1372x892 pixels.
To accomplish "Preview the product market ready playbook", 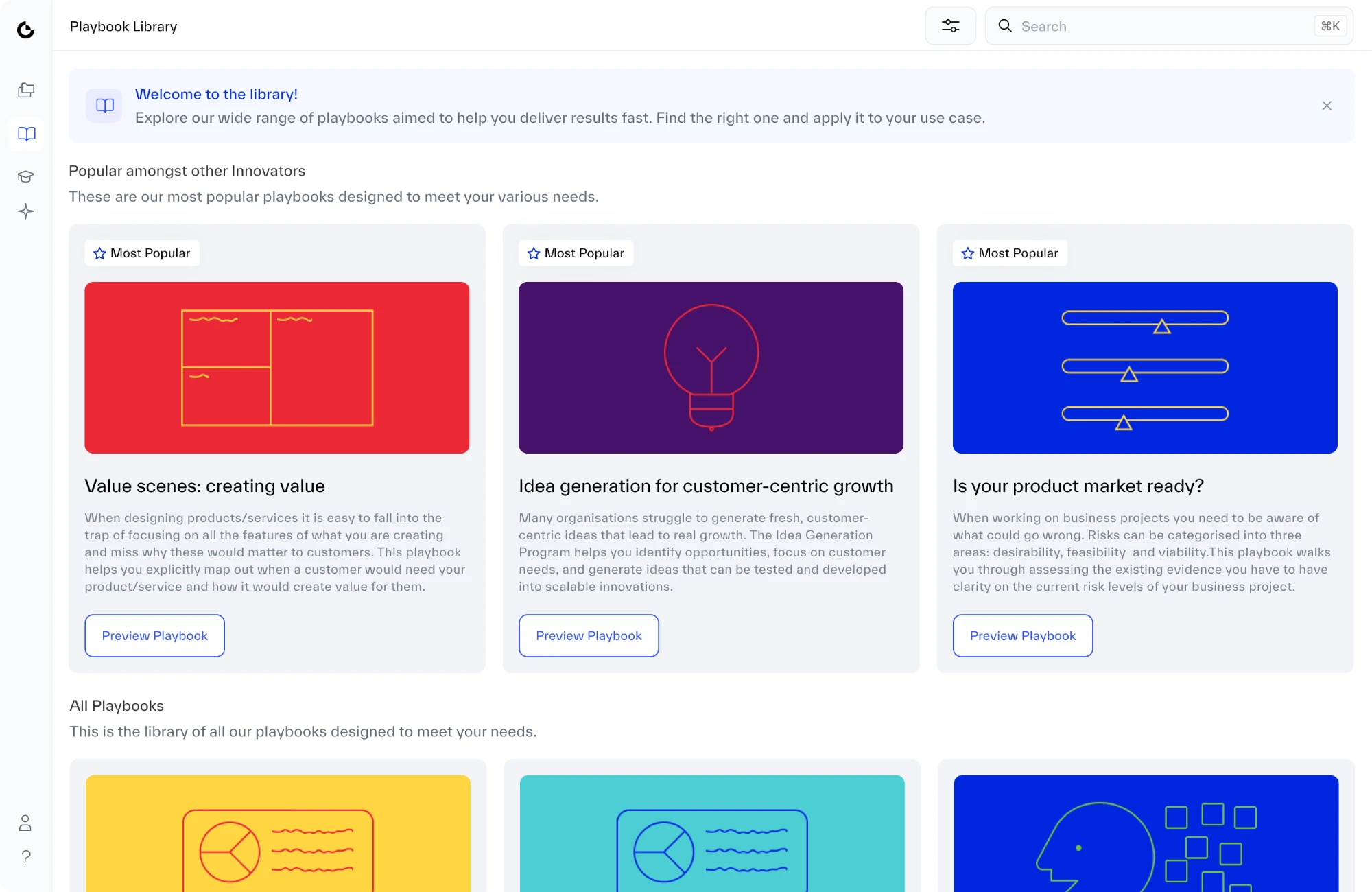I will (x=1022, y=635).
